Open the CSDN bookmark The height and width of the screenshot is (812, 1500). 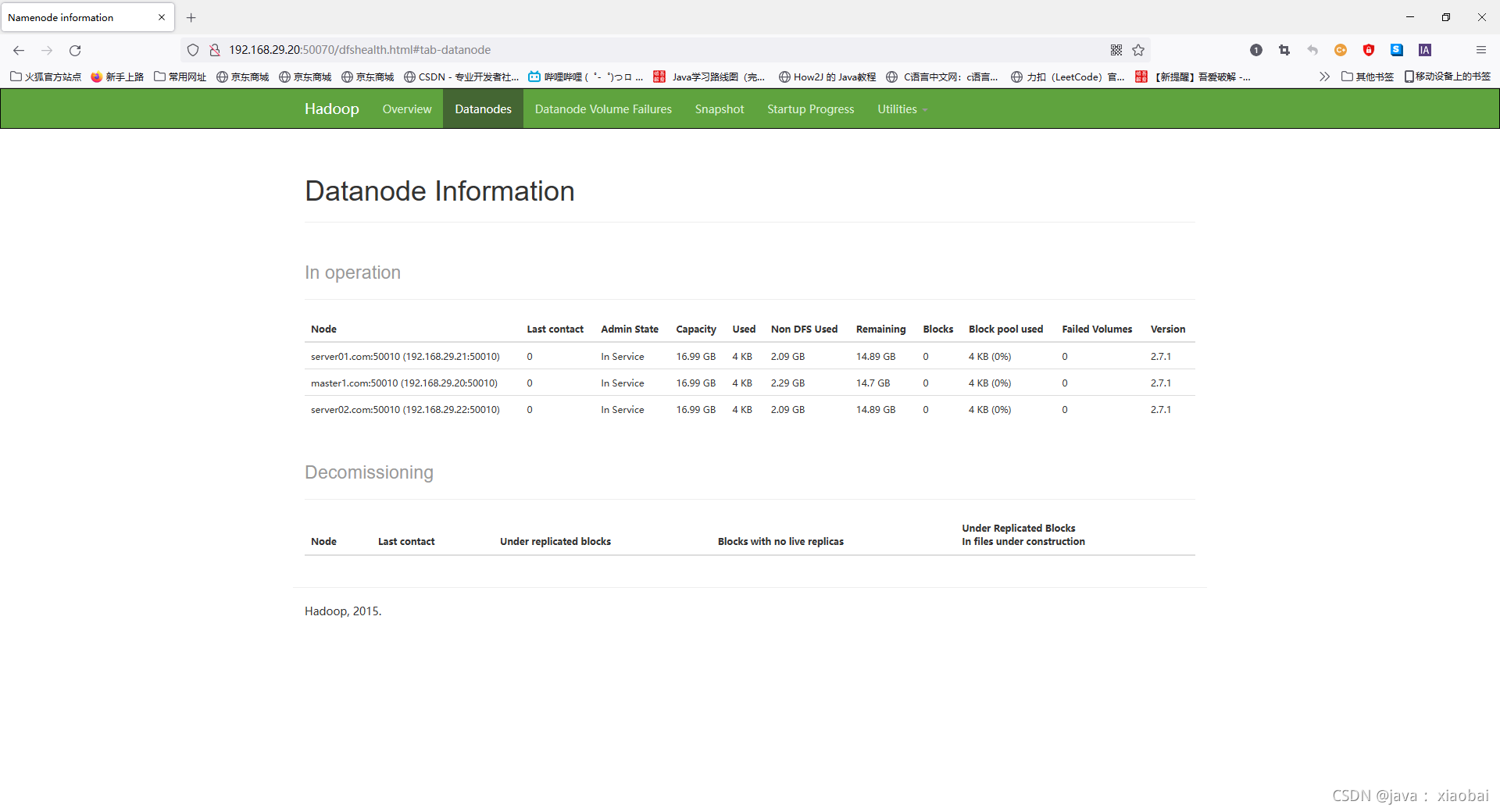(461, 77)
